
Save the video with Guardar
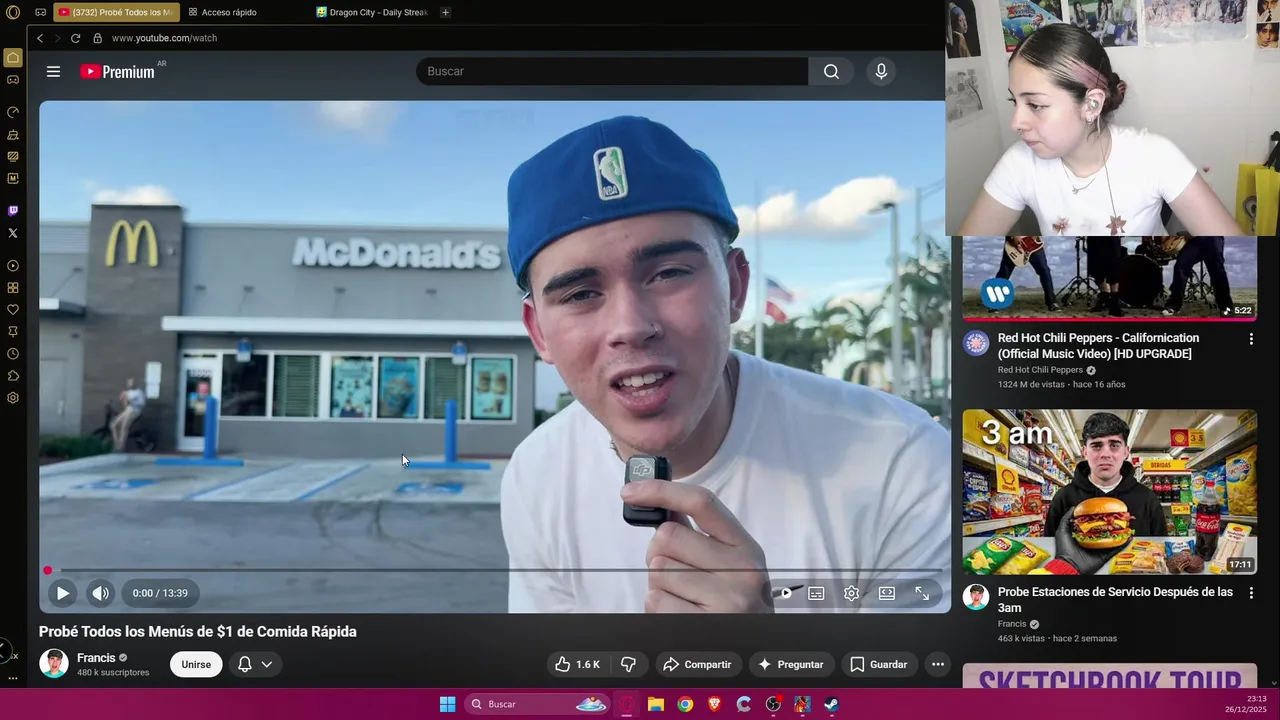878,664
